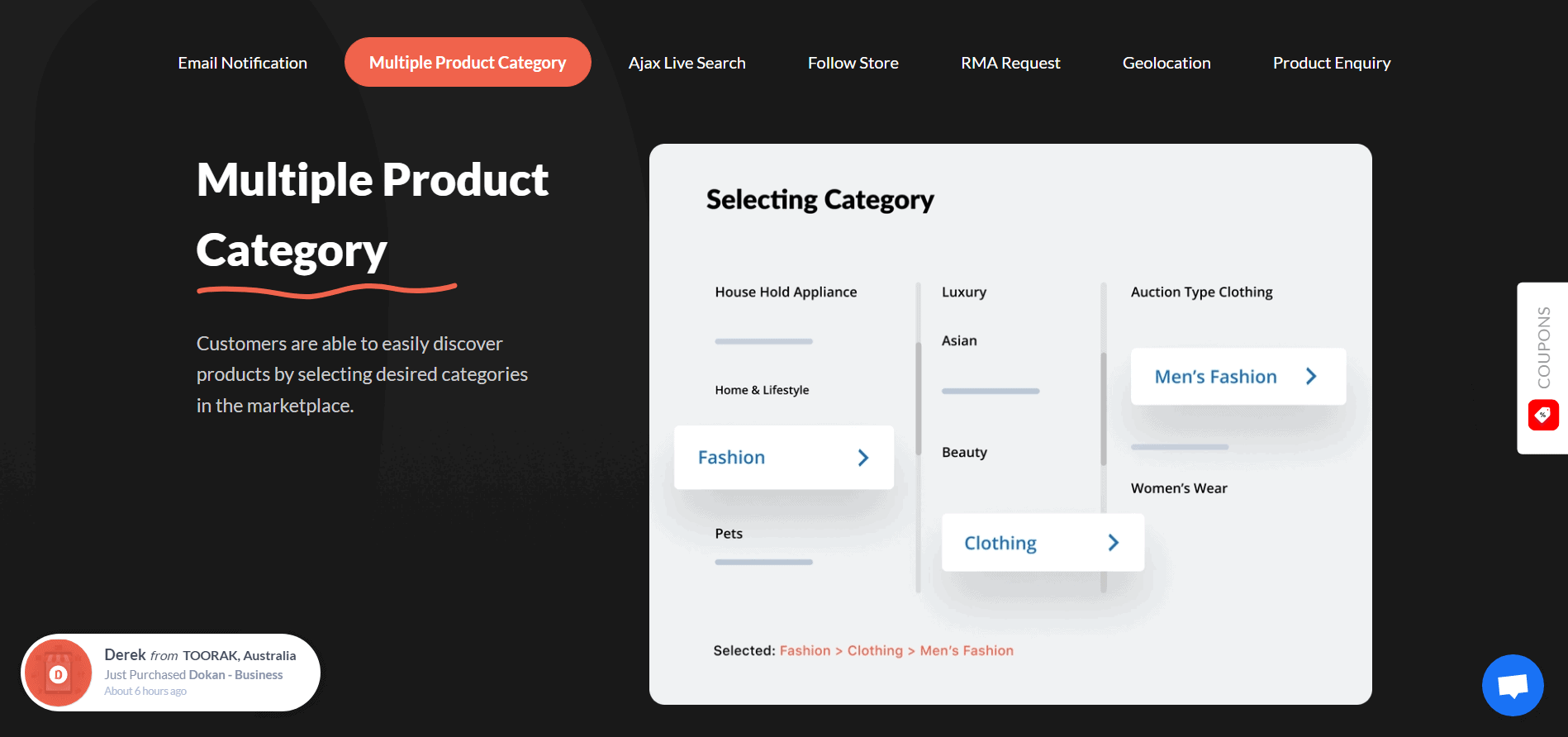Viewport: 1568px width, 737px height.
Task: Click the Luxury subcategory
Action: pyautogui.click(x=964, y=292)
